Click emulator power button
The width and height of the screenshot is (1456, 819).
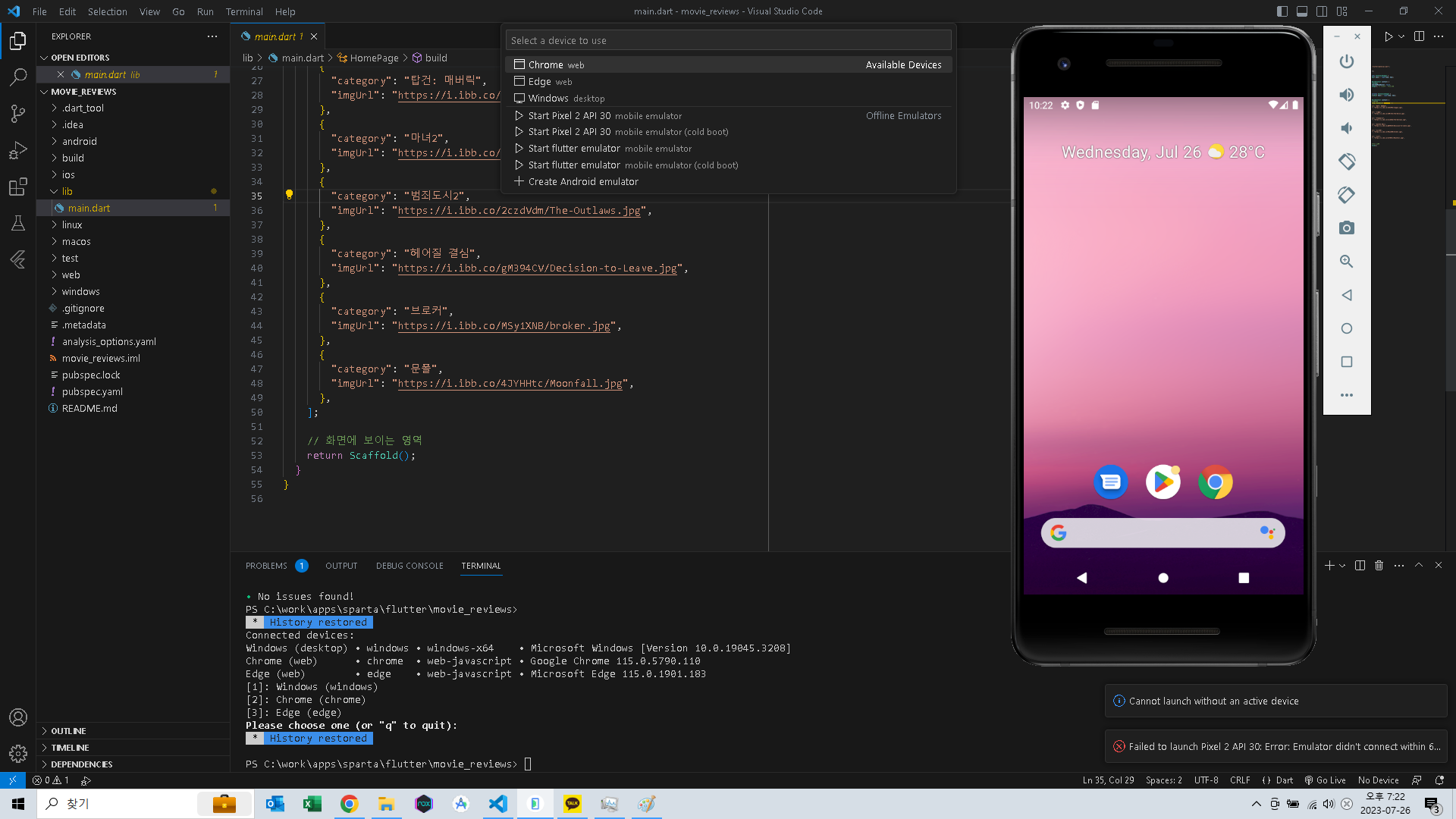click(1347, 61)
